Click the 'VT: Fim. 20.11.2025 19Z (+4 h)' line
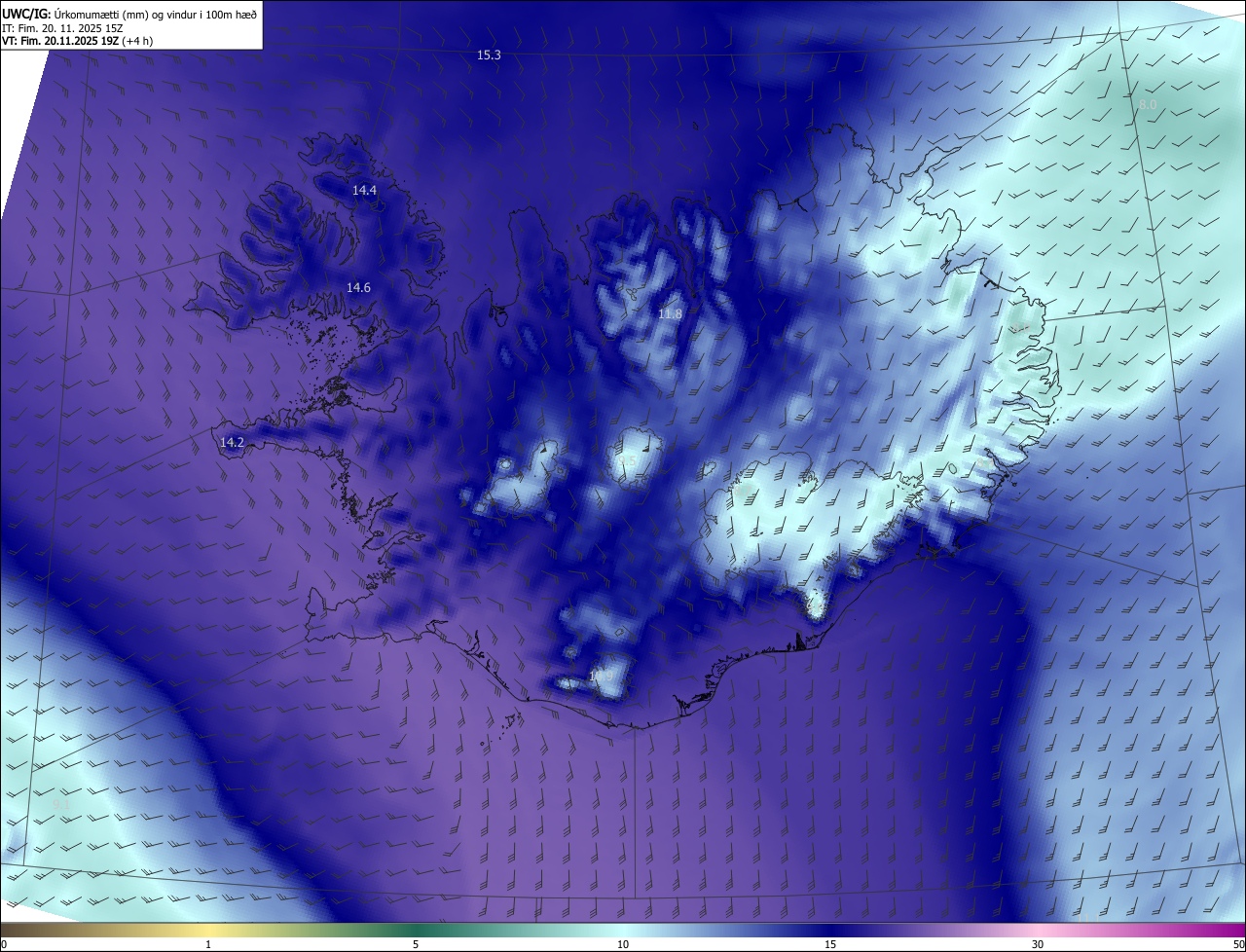Screen dimensions: 1246x952 pos(77,41)
